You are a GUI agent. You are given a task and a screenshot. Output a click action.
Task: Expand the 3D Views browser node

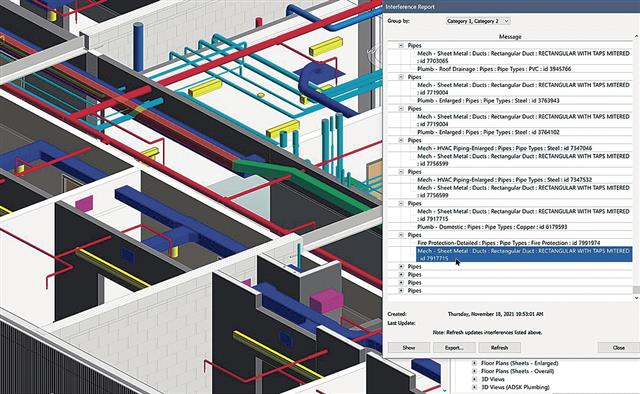474,379
